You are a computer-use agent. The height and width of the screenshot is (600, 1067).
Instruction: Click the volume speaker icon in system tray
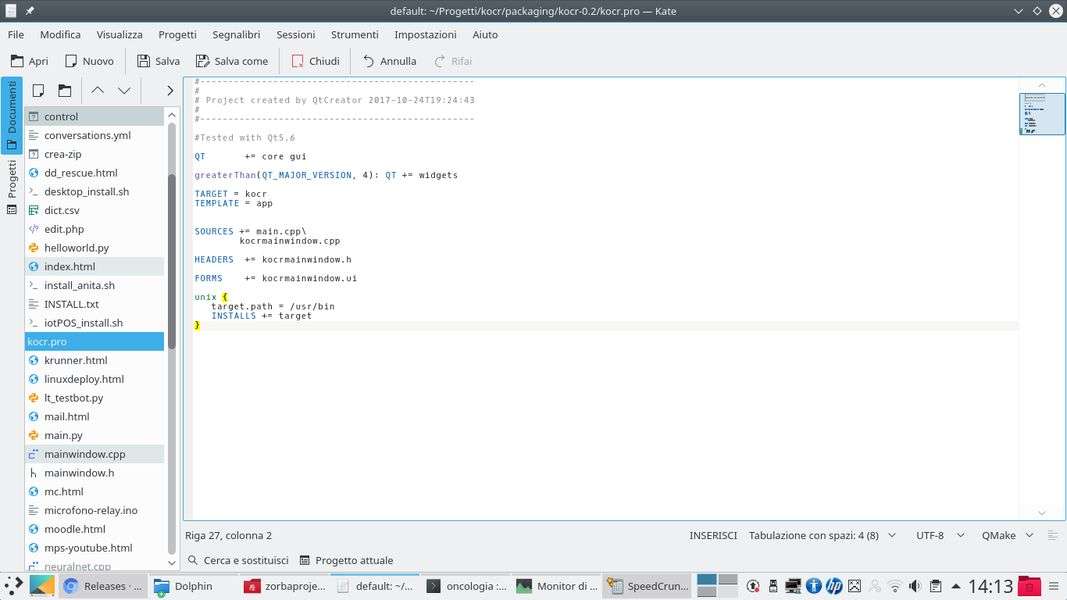point(915,586)
